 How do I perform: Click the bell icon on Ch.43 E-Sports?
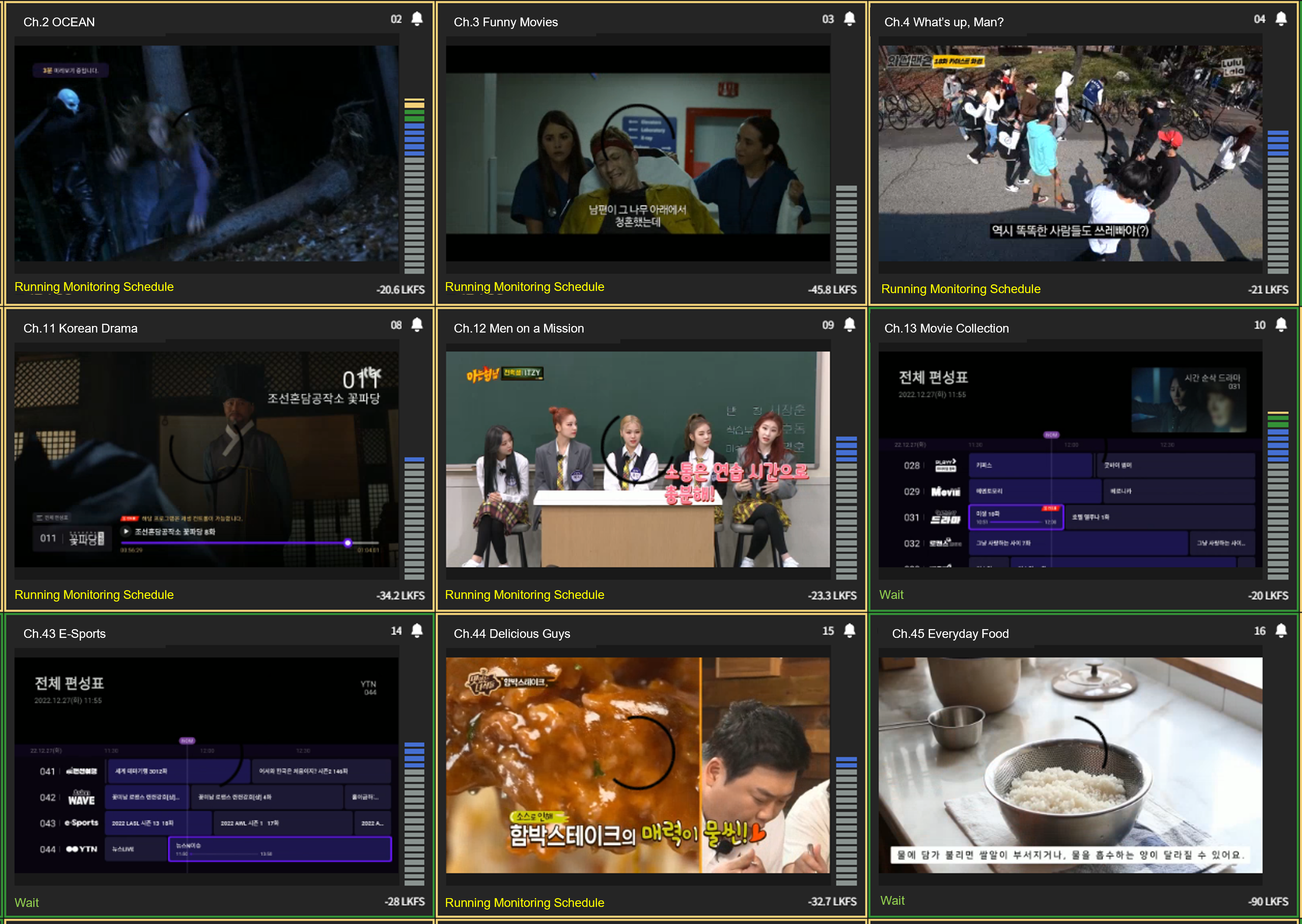417,630
